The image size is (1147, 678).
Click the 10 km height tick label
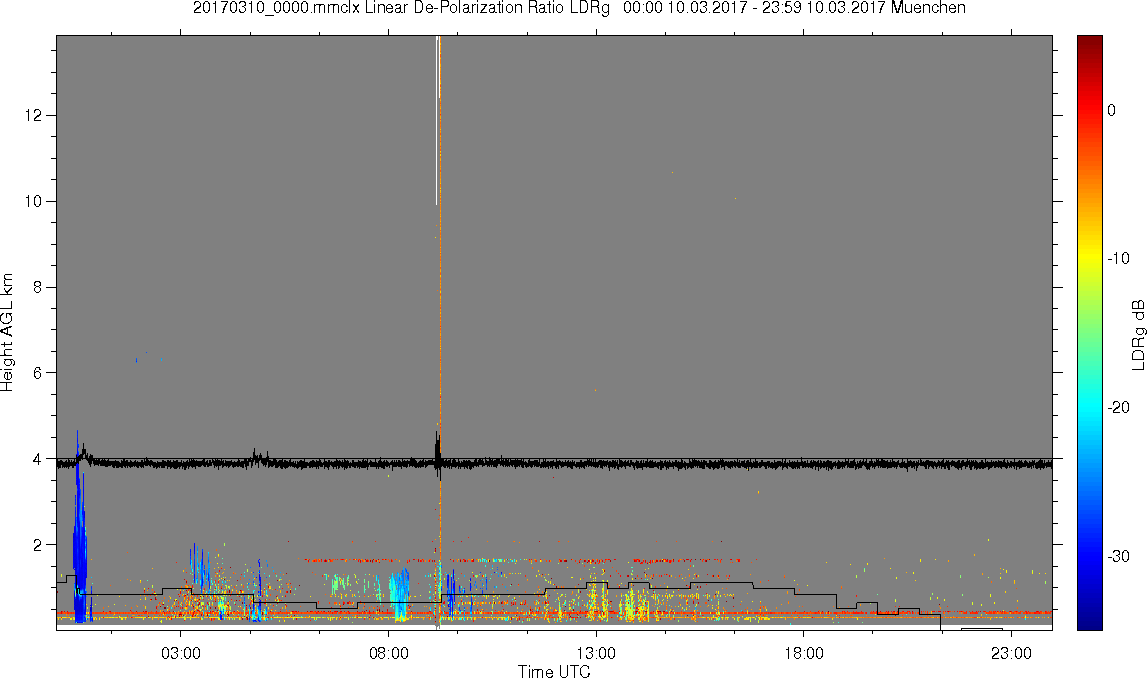[x=34, y=201]
